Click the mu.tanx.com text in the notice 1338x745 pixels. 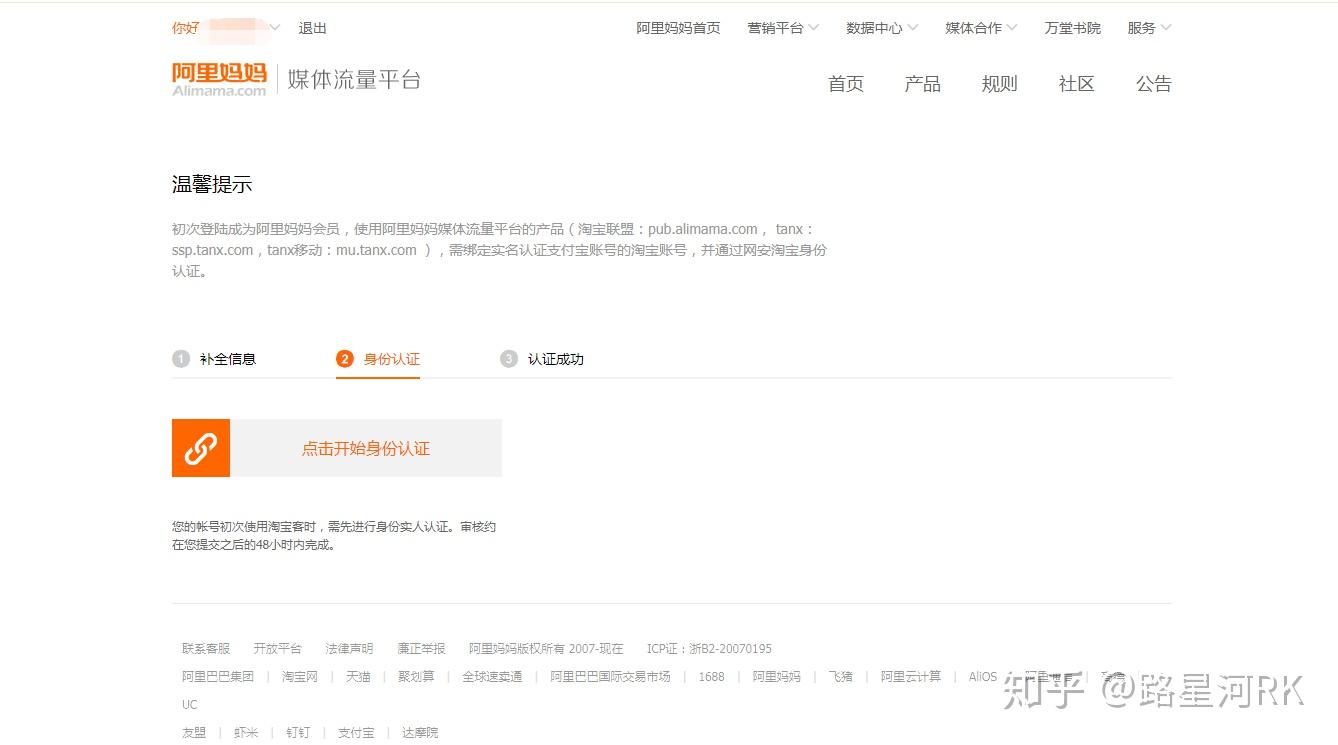click(376, 250)
